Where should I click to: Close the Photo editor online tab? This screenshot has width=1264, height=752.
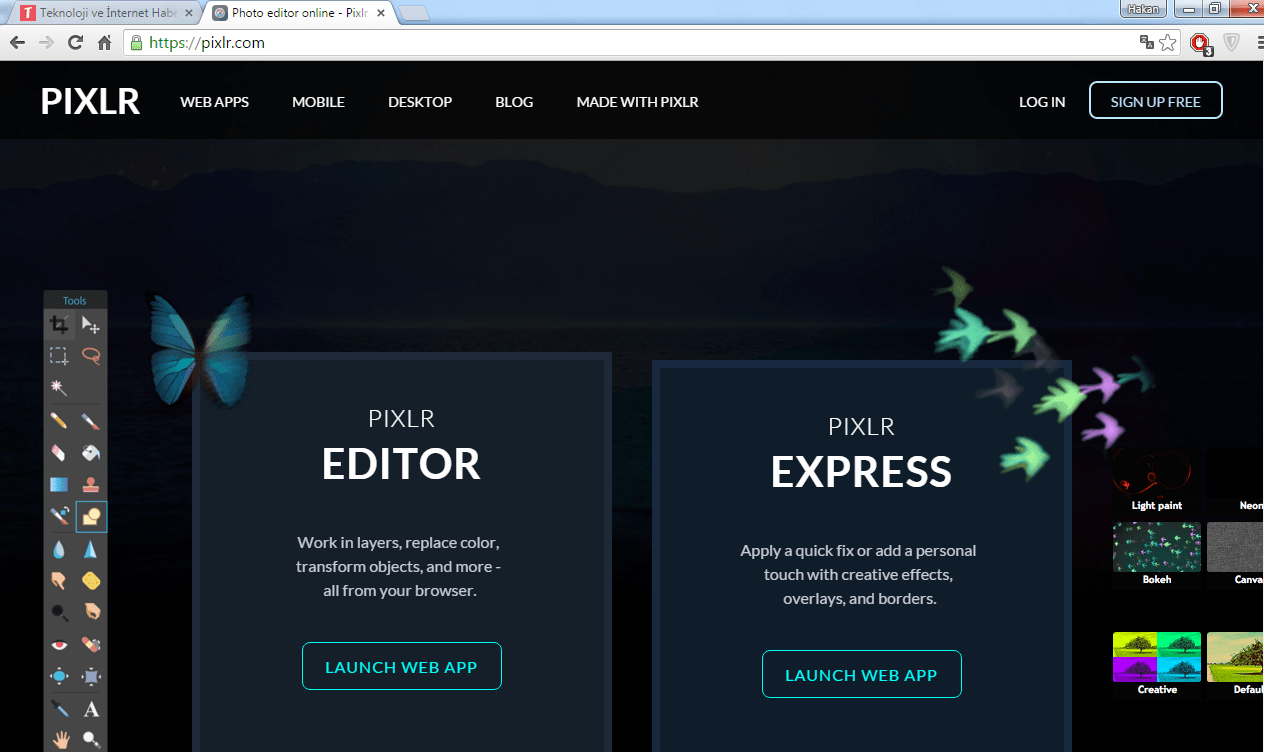pyautogui.click(x=380, y=13)
